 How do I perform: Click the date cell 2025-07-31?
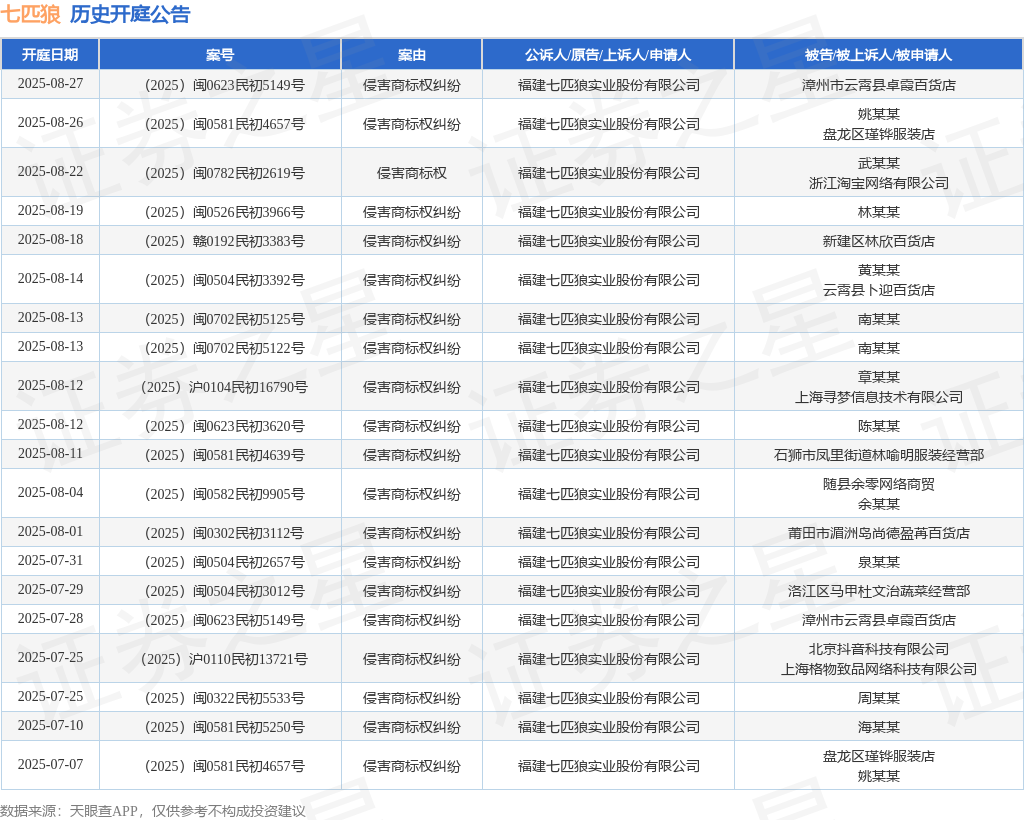coord(50,561)
